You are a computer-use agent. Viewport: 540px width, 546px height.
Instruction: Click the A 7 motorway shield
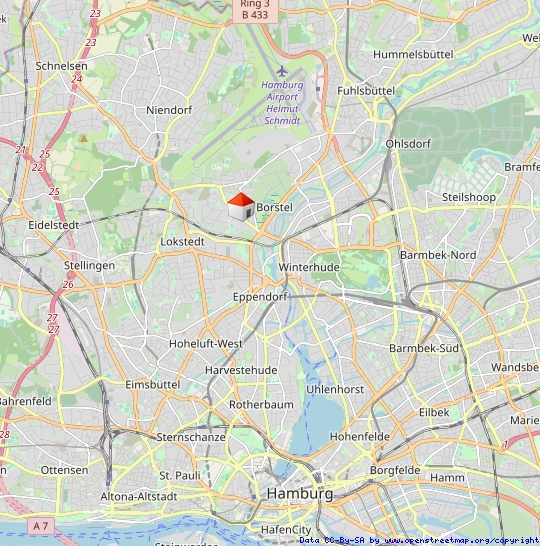pos(41,526)
